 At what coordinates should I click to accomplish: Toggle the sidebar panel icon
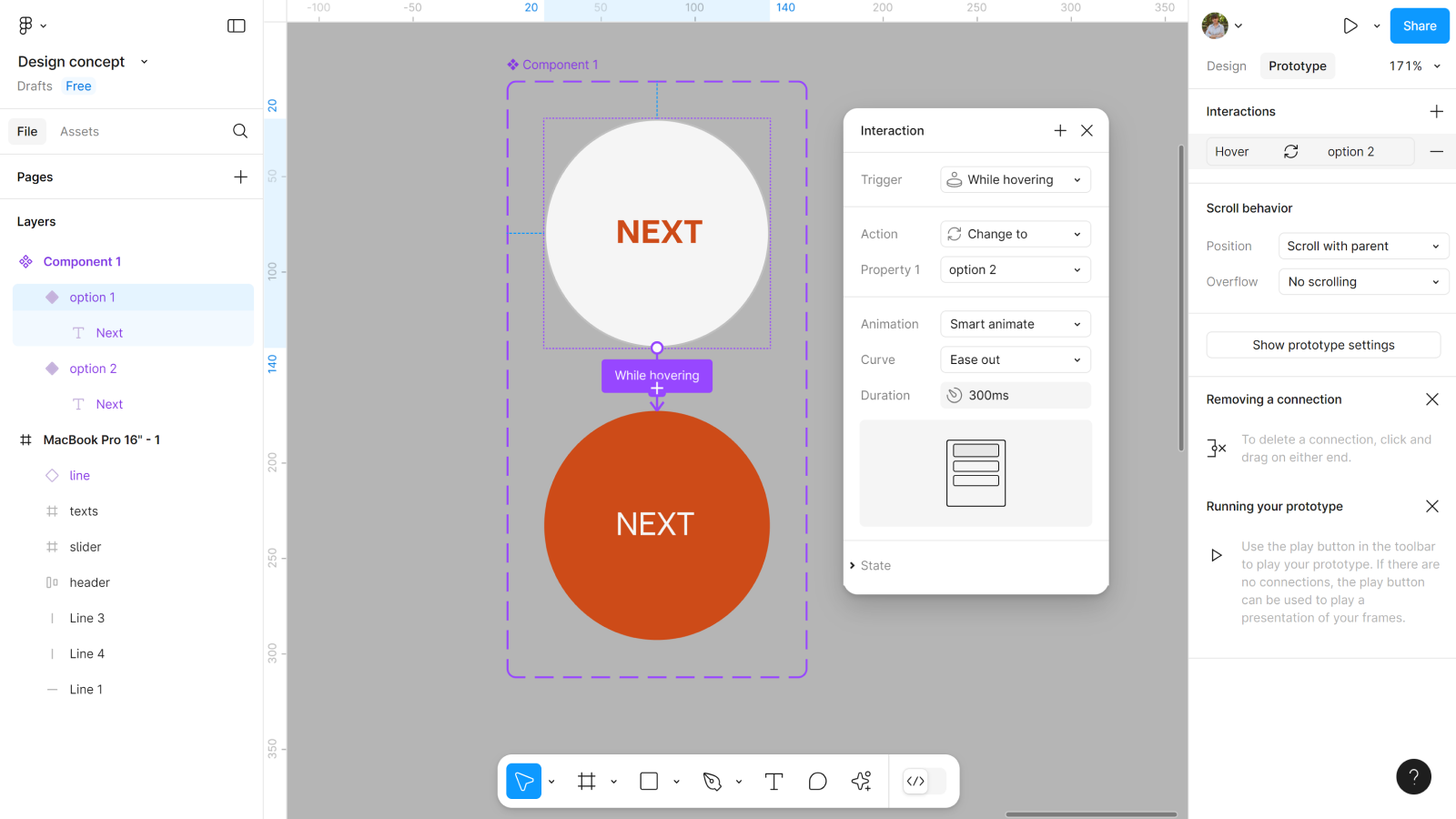click(237, 25)
